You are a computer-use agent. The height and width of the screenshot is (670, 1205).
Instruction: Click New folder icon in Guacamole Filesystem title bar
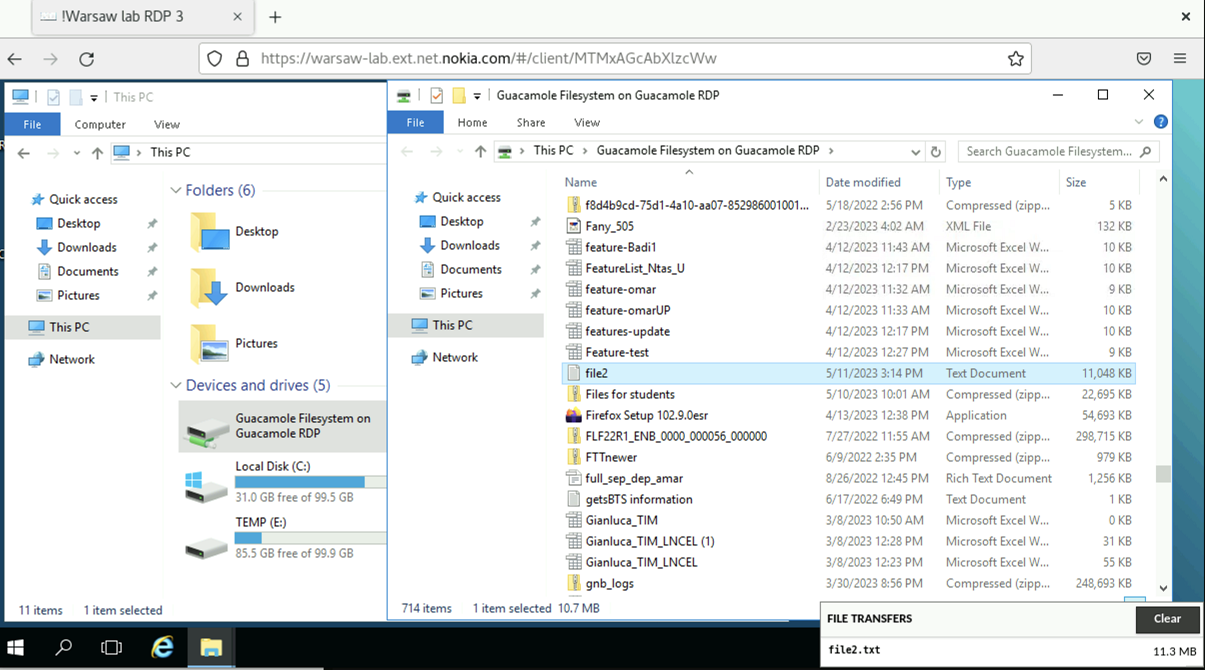[459, 96]
